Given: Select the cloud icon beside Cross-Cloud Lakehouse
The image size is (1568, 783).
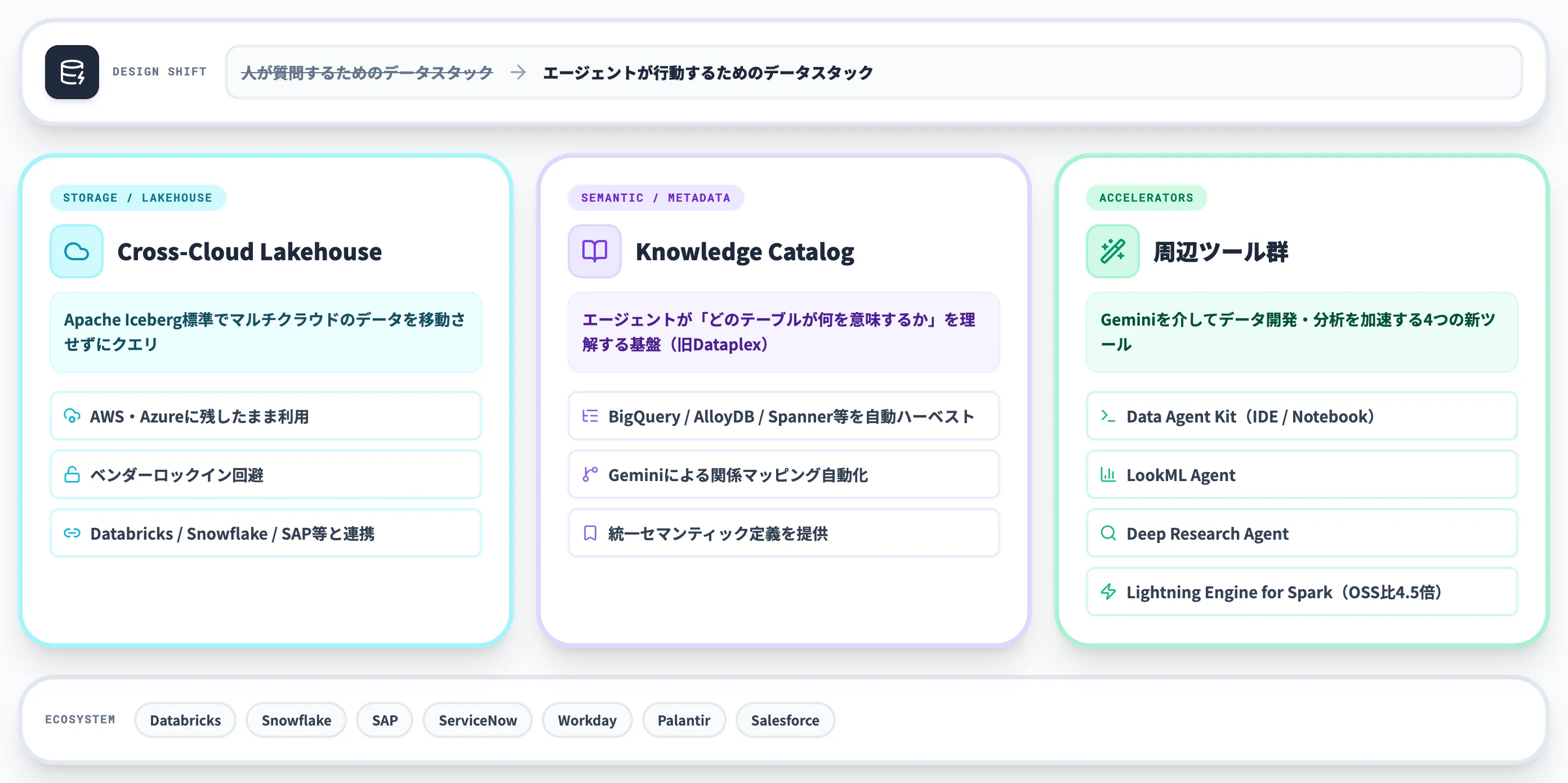Looking at the screenshot, I should coord(77,251).
